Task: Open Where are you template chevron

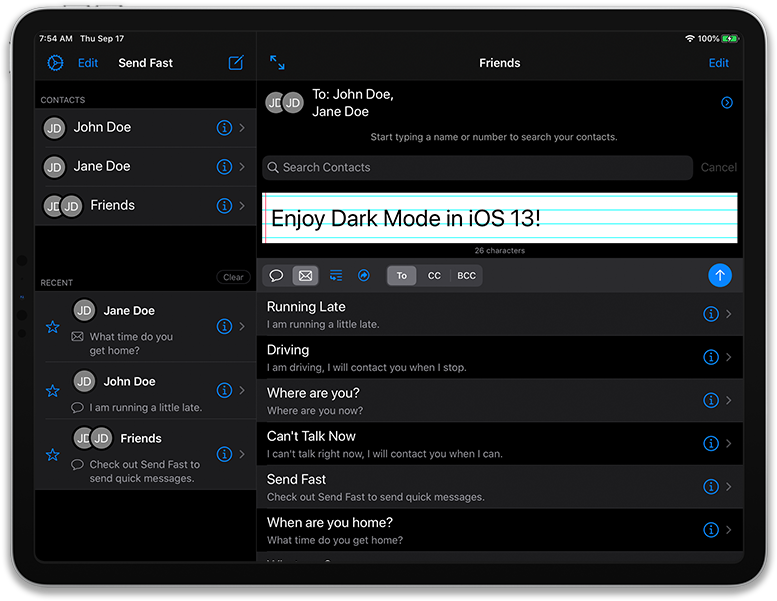Action: pyautogui.click(x=728, y=400)
